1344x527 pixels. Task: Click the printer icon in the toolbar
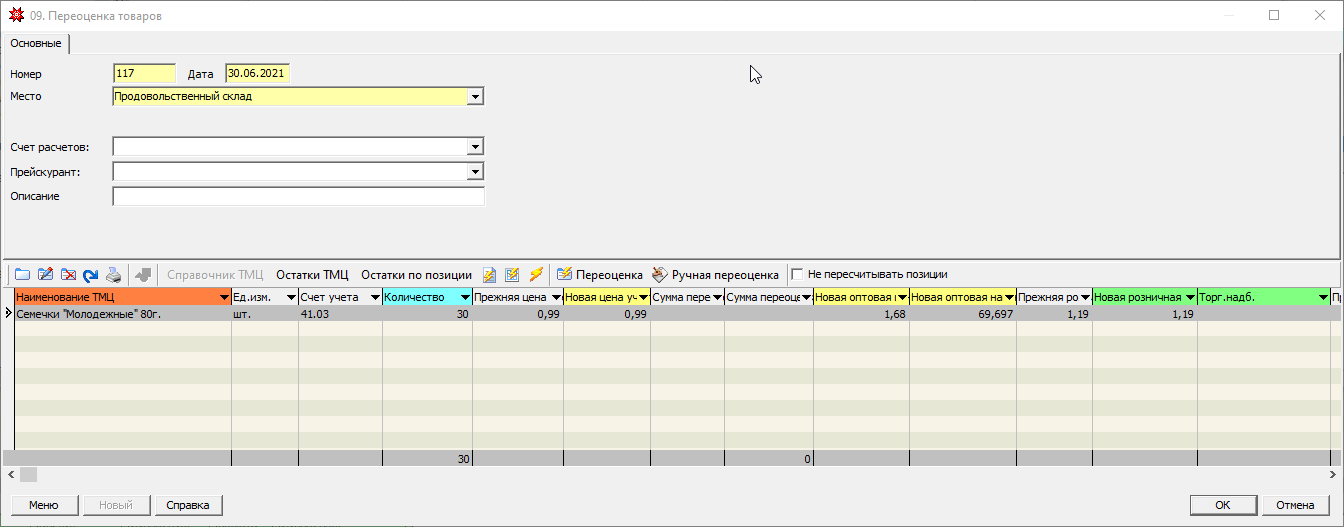[x=115, y=274]
